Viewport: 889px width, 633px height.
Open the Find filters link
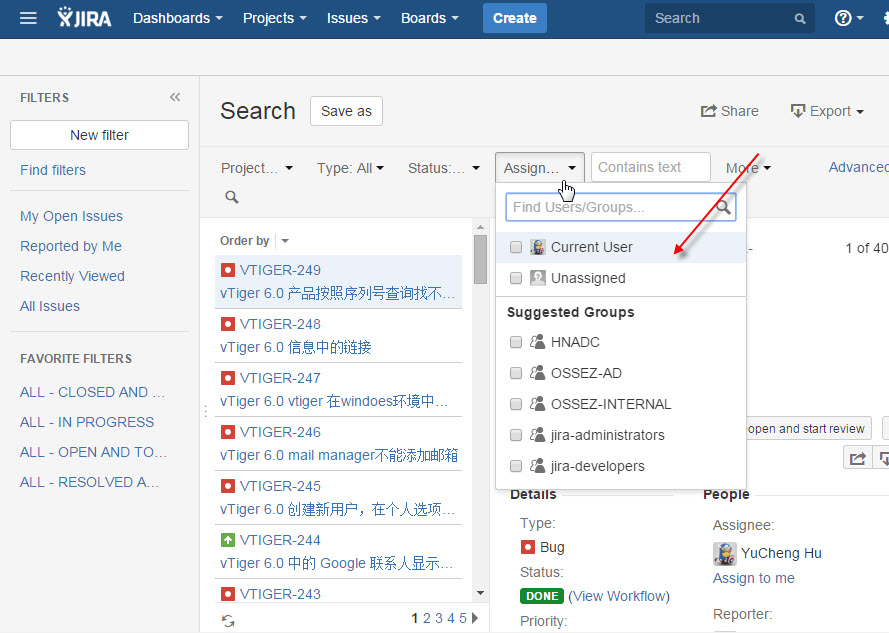click(53, 170)
